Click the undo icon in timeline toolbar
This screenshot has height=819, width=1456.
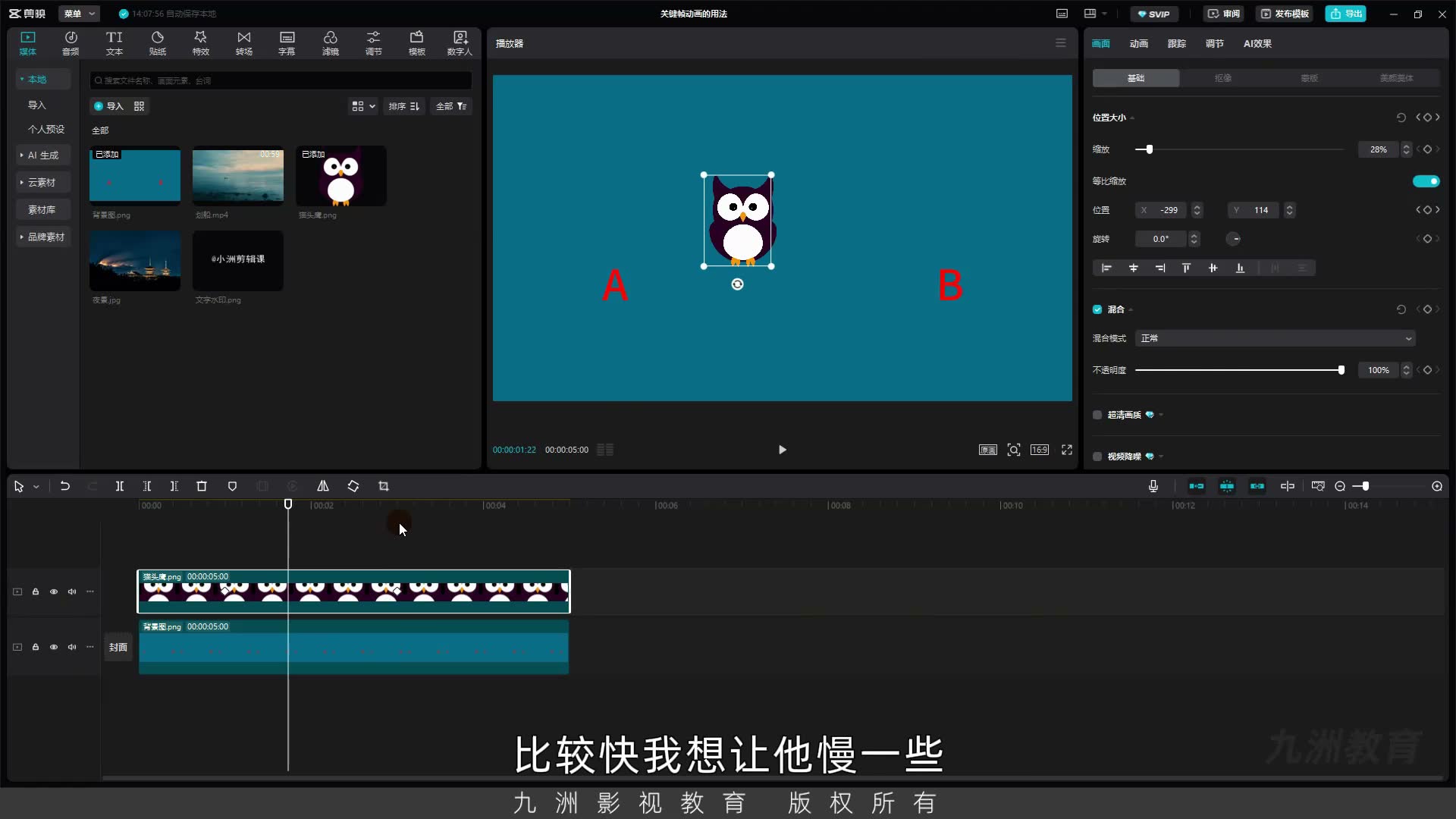click(x=65, y=486)
